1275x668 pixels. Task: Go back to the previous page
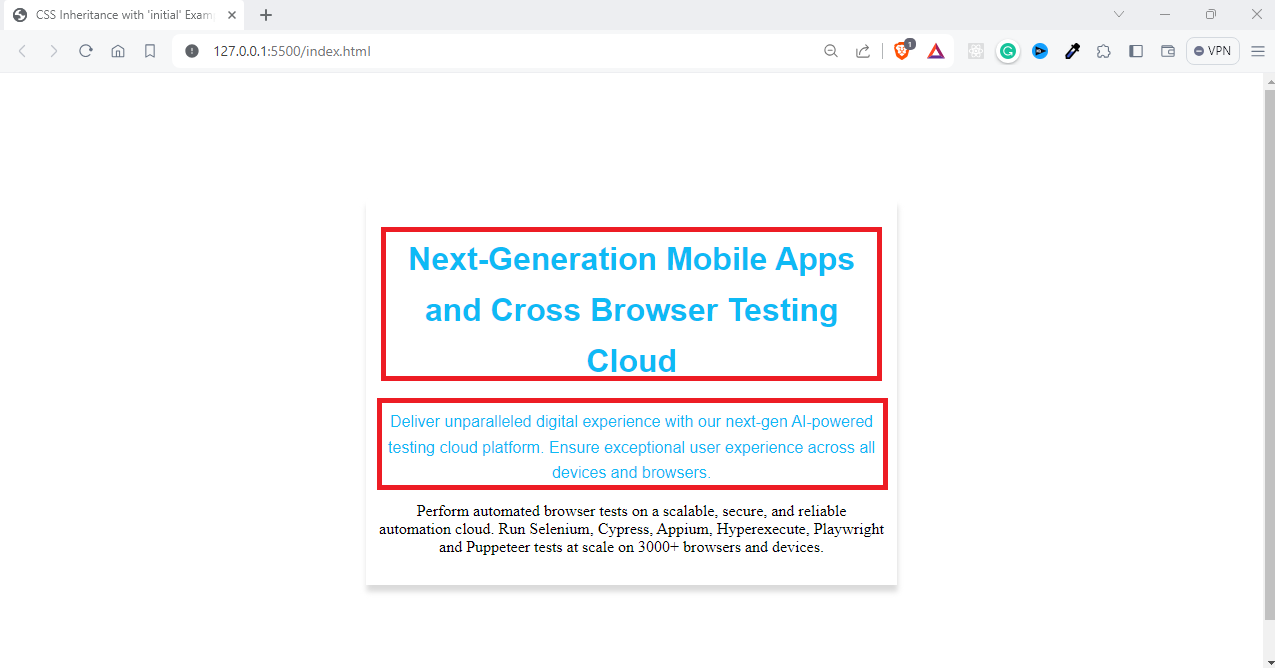[22, 51]
